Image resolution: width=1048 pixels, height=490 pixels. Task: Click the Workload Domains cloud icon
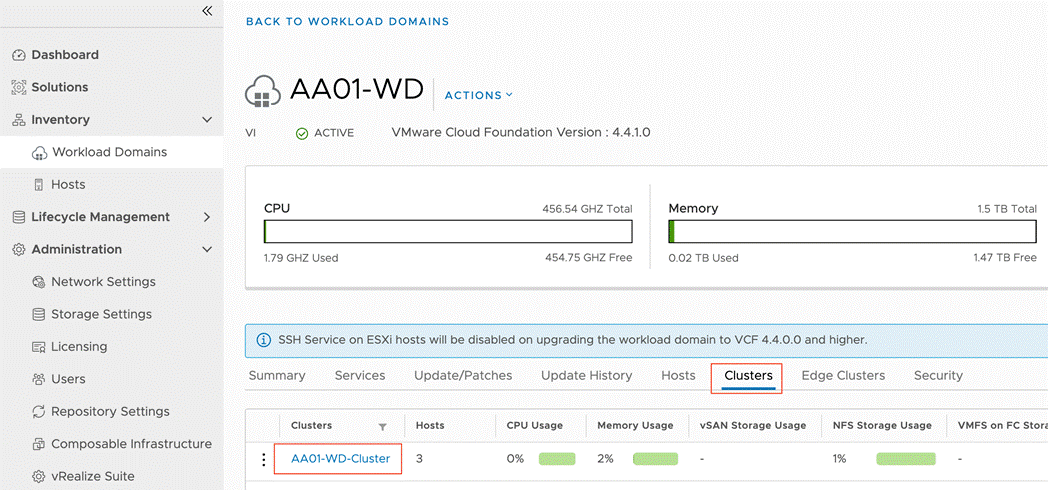click(x=39, y=152)
